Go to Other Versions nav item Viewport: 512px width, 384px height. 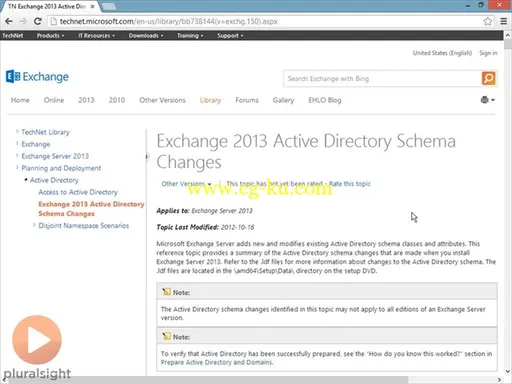pyautogui.click(x=162, y=100)
